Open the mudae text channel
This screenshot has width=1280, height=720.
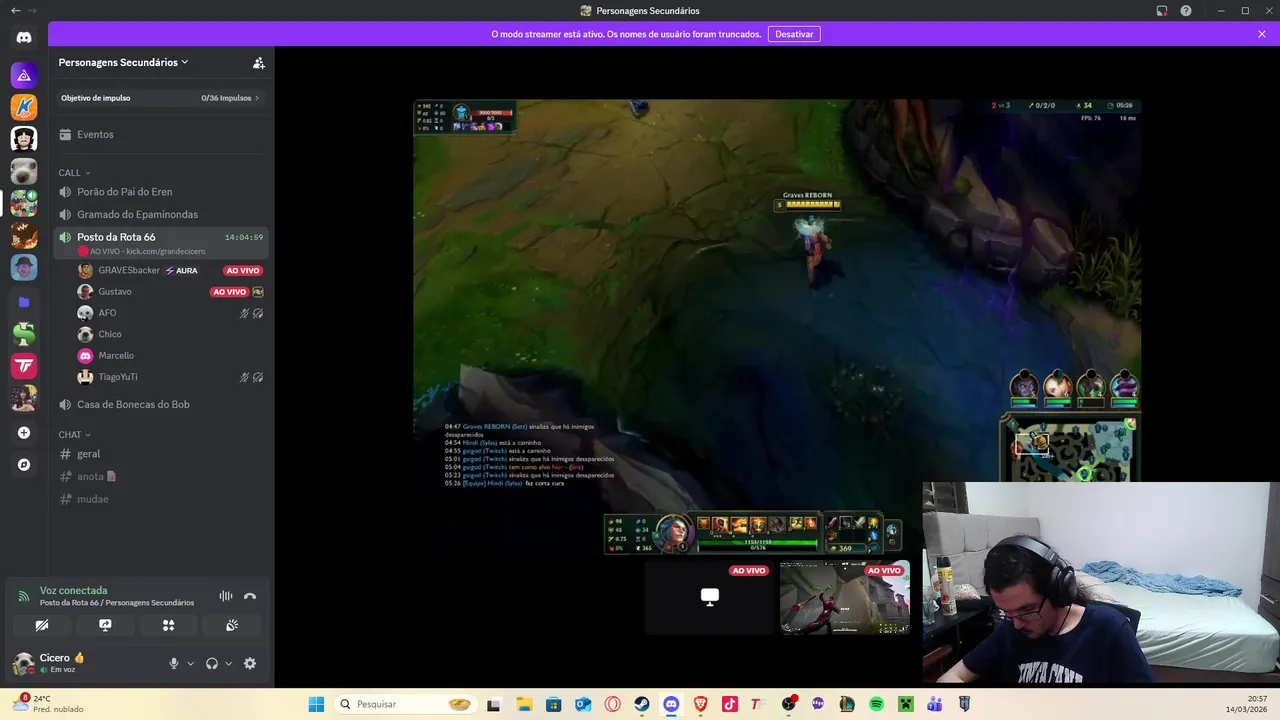point(161,499)
